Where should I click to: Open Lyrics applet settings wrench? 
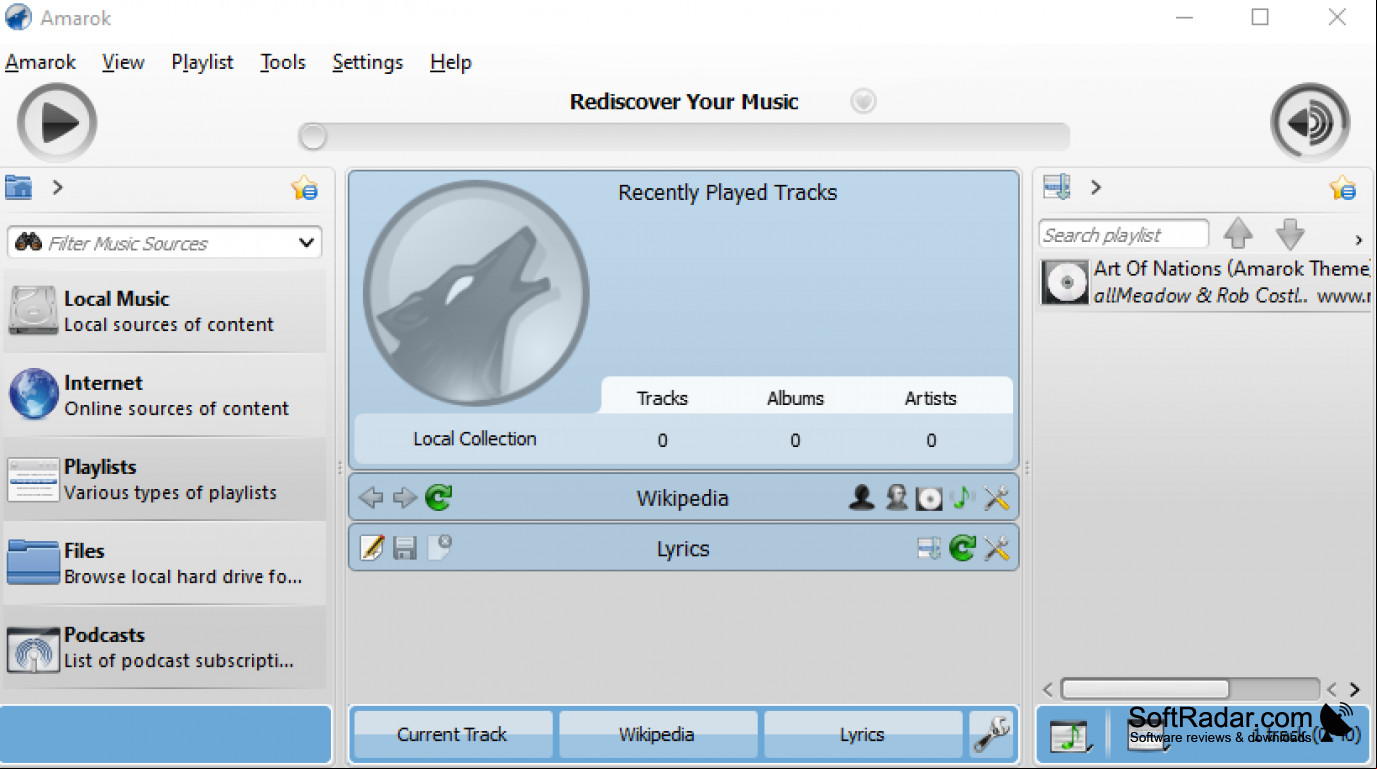996,547
